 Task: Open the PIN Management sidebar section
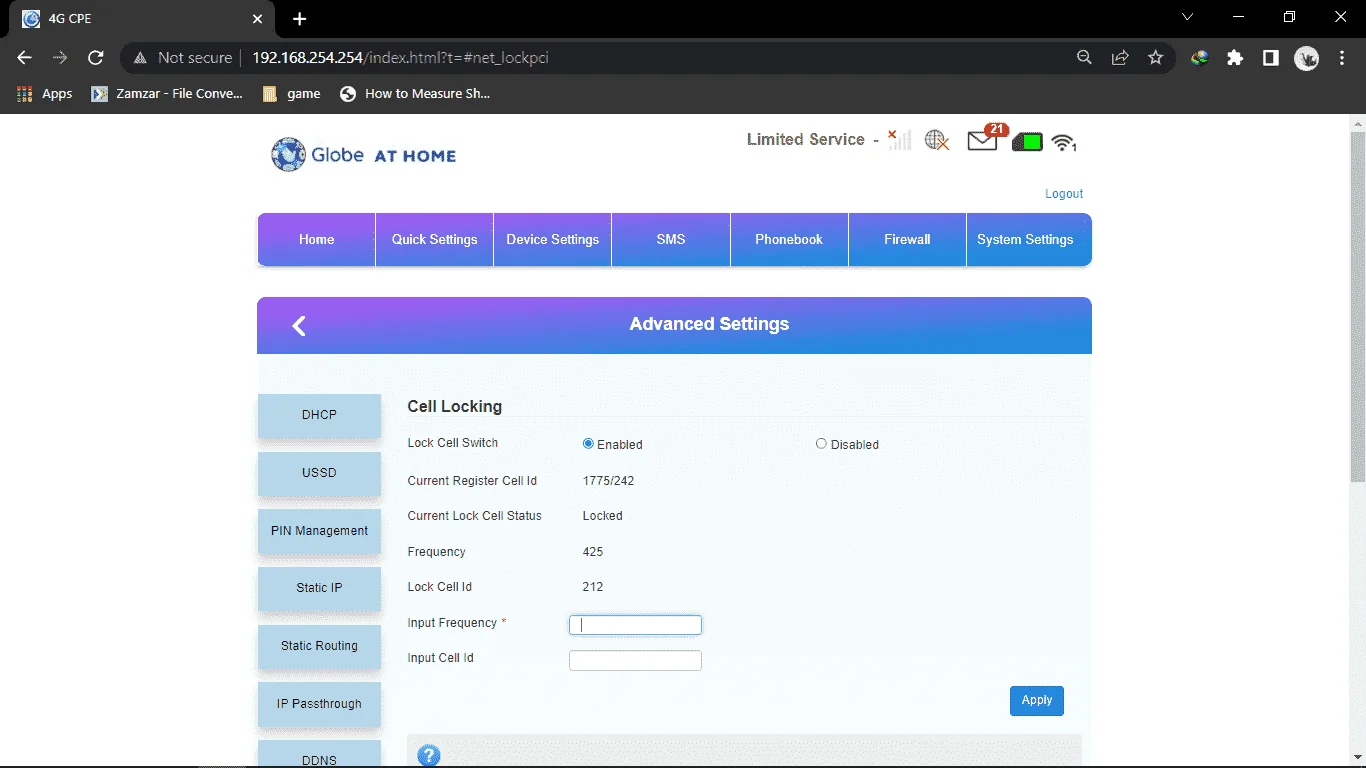point(319,531)
